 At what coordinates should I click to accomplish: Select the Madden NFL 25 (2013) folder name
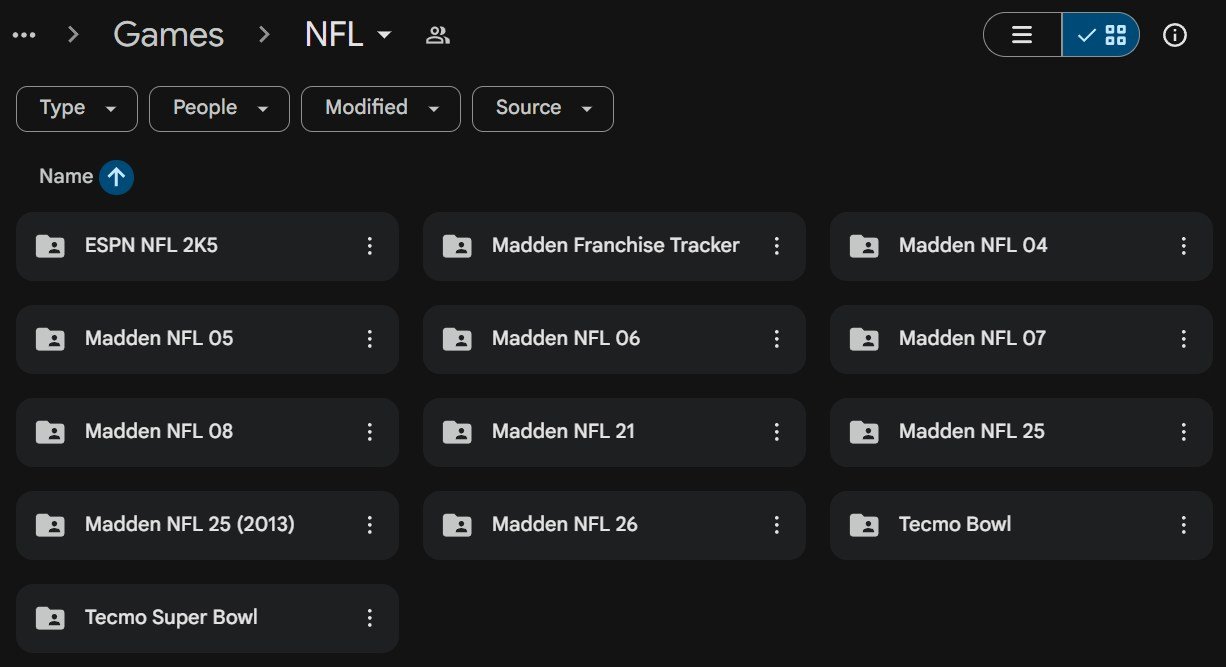(x=190, y=525)
